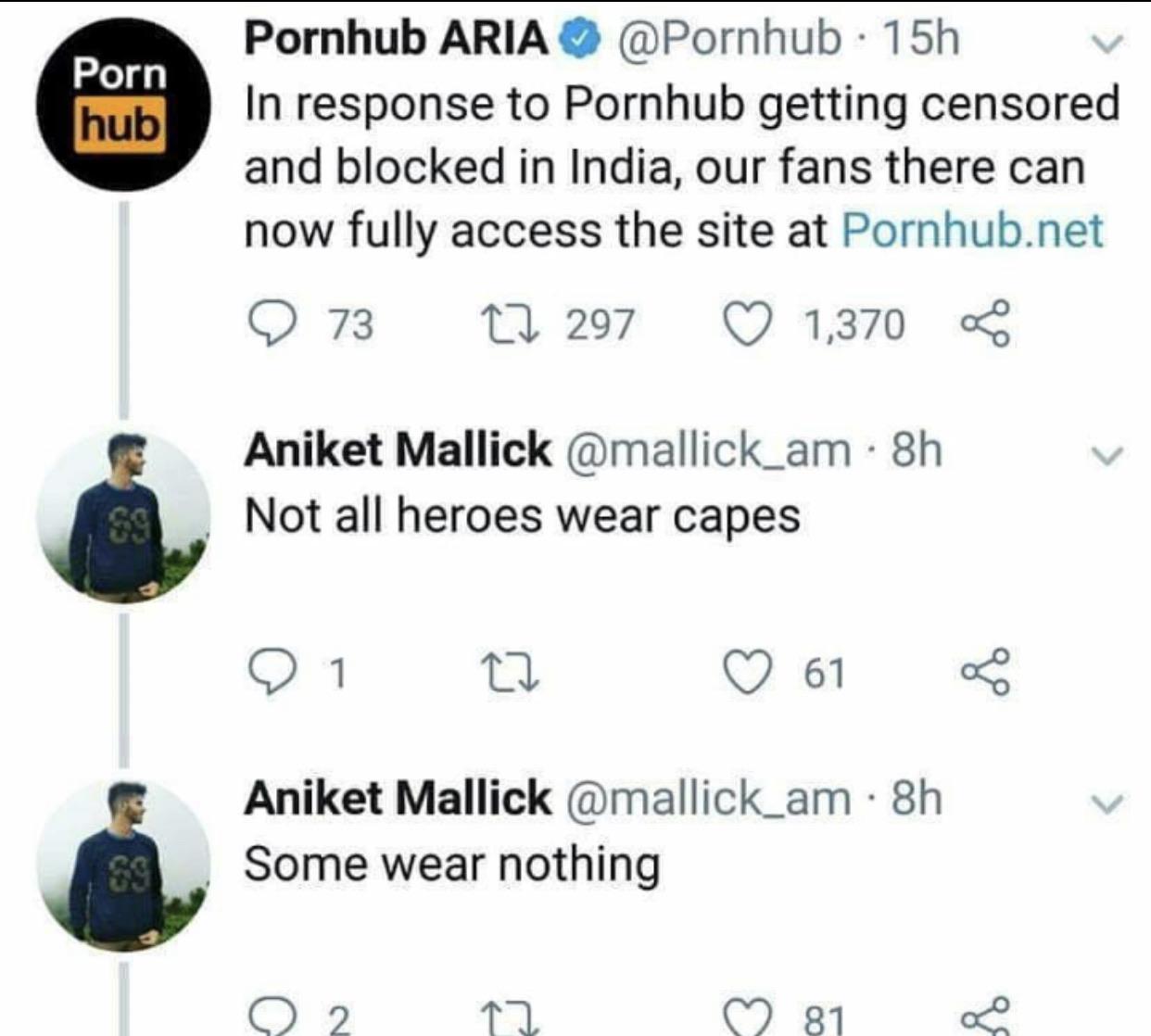Reply to "Some wear nothing" tweet
1151x1036 pixels.
(x=270, y=1019)
